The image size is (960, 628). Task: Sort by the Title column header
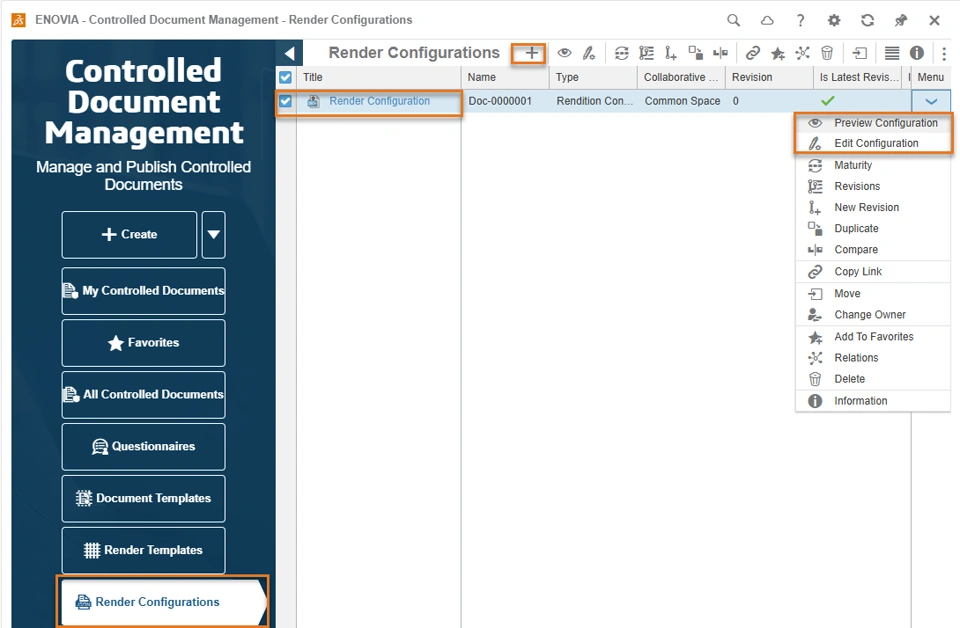point(378,77)
